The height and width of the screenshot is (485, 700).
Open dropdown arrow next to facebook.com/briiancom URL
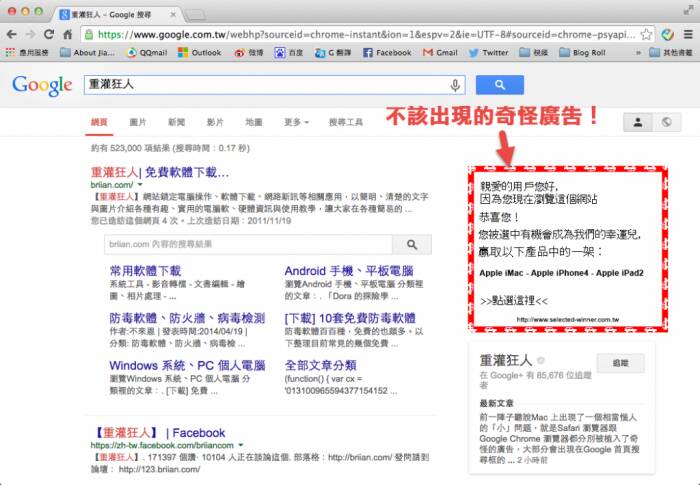point(241,445)
